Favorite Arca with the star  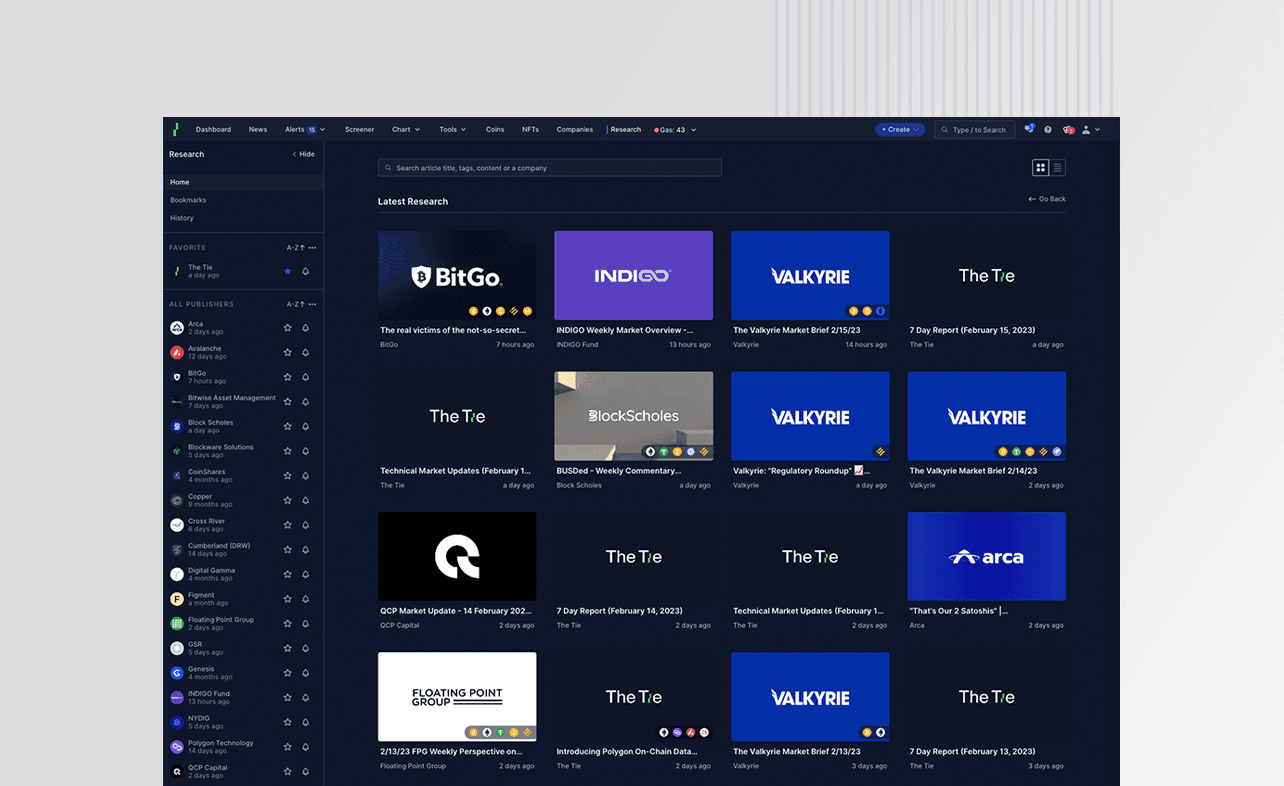(288, 327)
